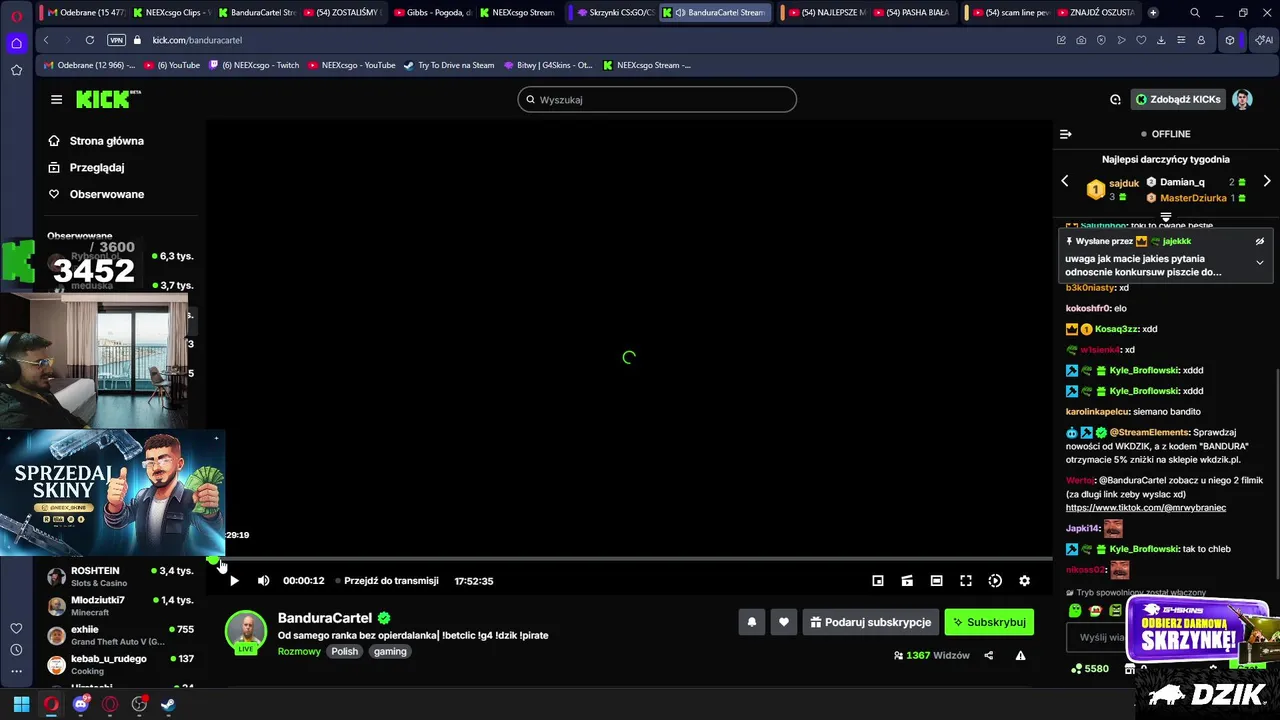
Task: Open the Windows Start menu
Action: coord(21,704)
